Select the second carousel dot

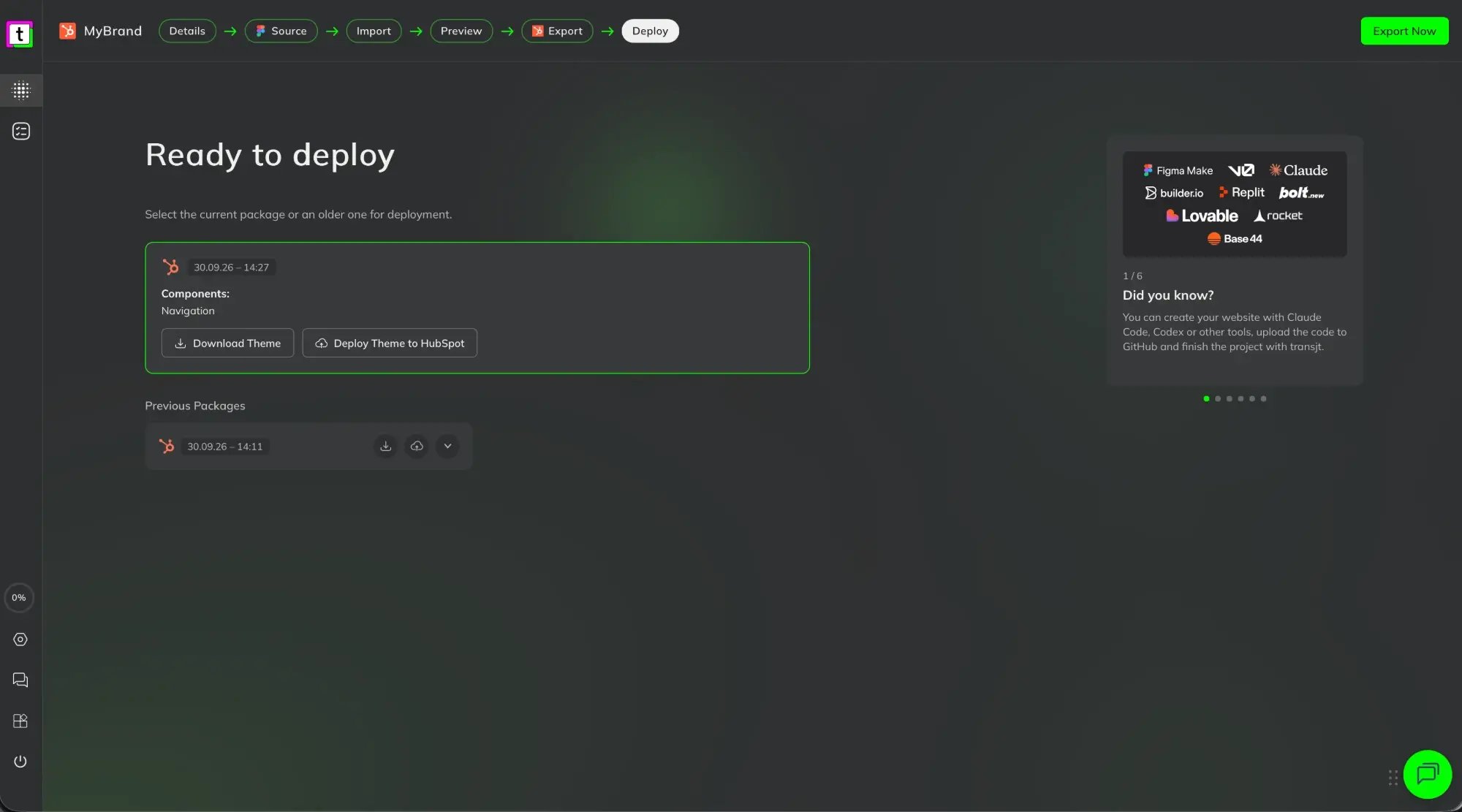click(x=1218, y=398)
